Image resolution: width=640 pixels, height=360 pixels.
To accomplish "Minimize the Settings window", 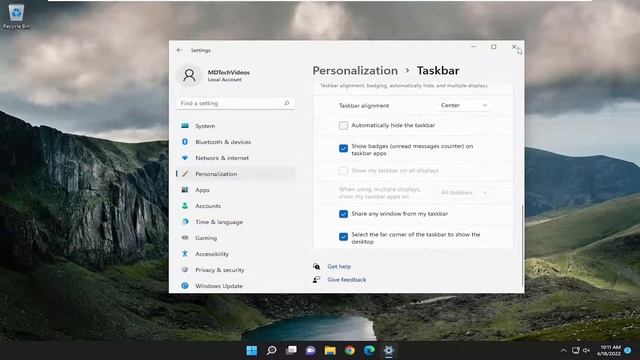I will tap(473, 47).
